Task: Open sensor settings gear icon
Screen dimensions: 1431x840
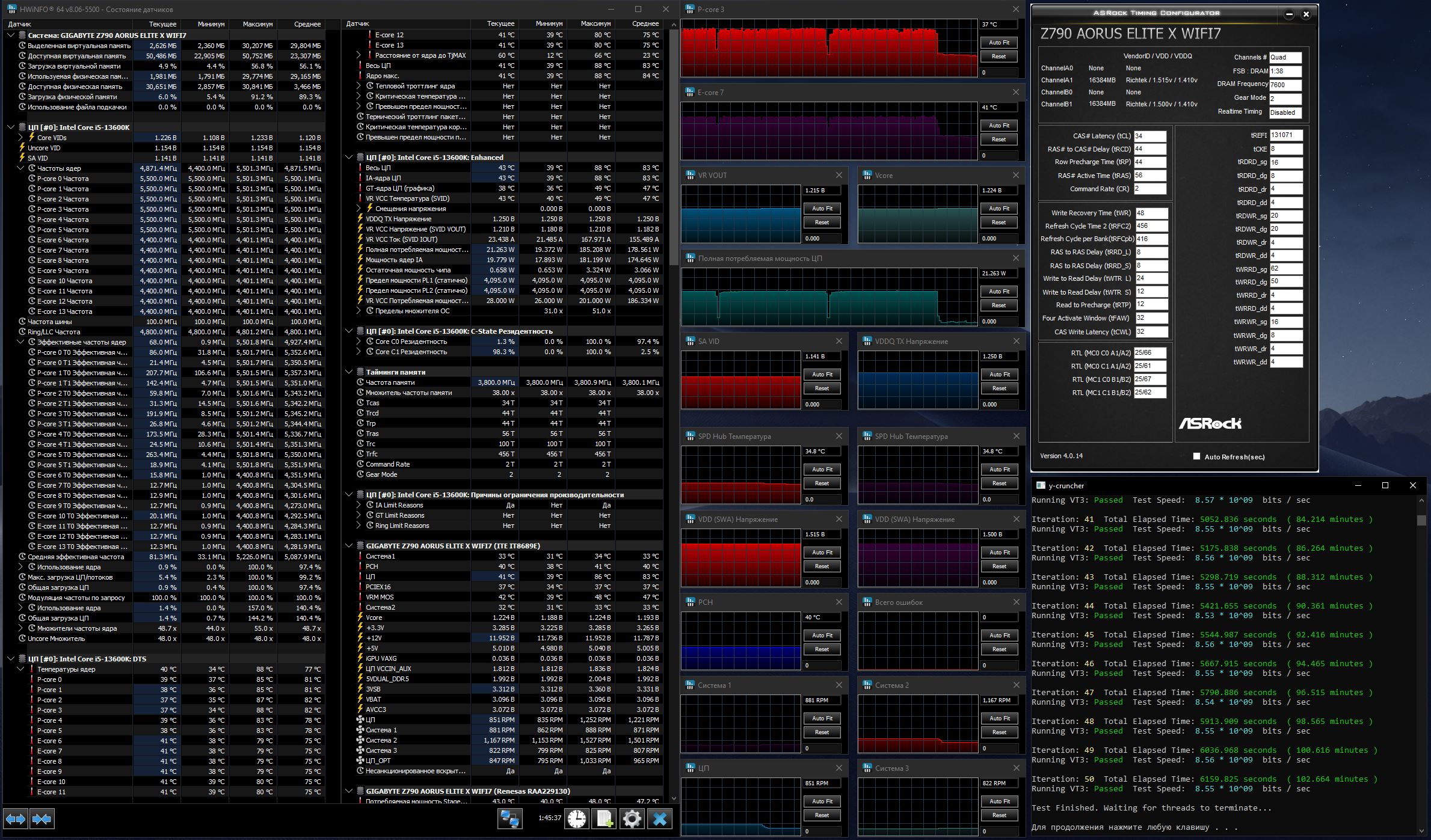Action: [x=632, y=818]
